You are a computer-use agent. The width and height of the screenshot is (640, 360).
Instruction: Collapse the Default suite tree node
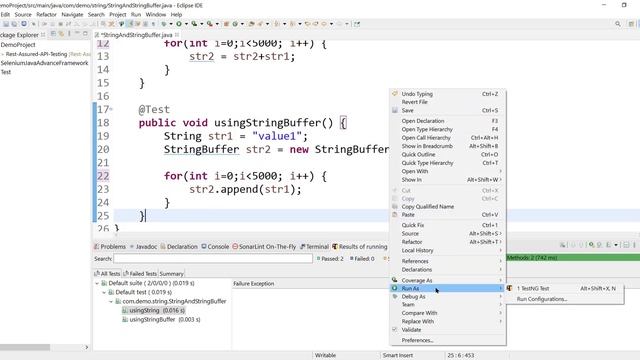[x=97, y=283]
